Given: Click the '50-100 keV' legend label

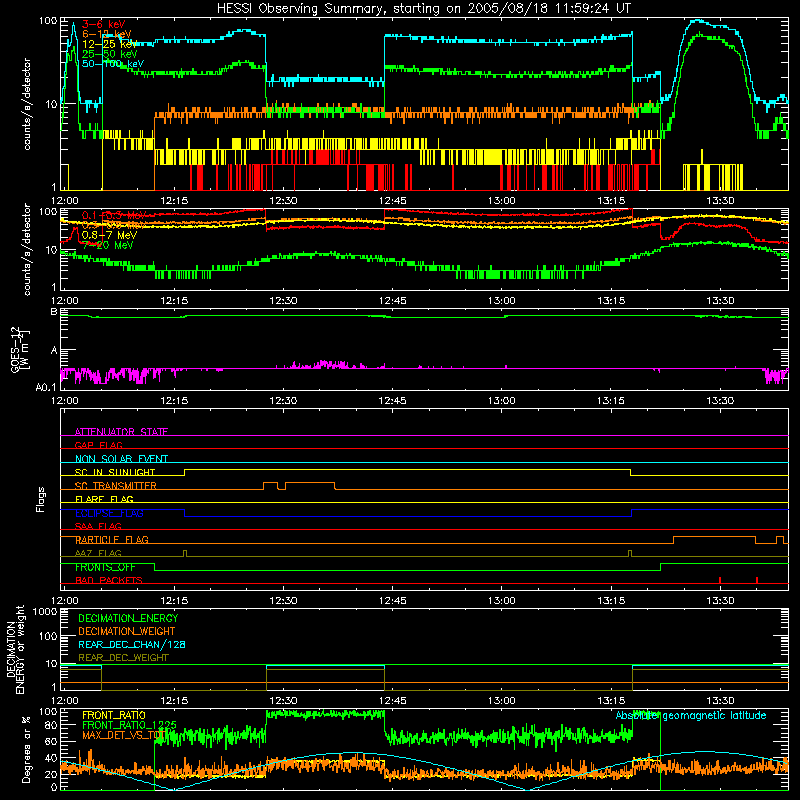Looking at the screenshot, I should click(x=113, y=64).
